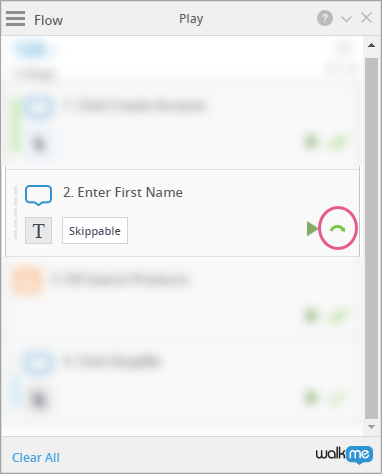The image size is (382, 474).
Task: Click the vertical scrollbar thumb
Action: point(371,238)
